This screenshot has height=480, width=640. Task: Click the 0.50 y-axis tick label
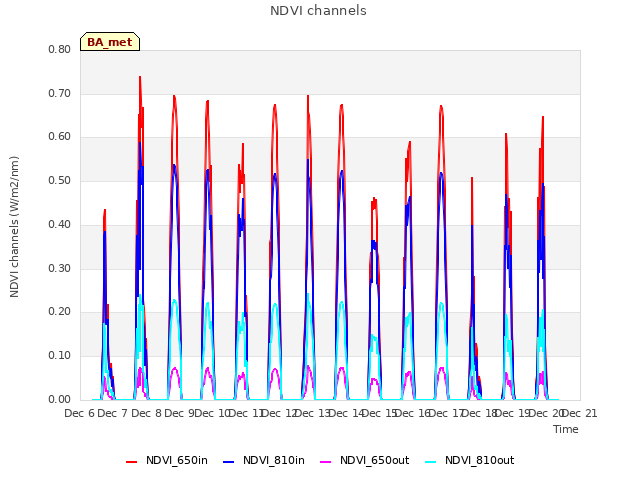coord(60,180)
